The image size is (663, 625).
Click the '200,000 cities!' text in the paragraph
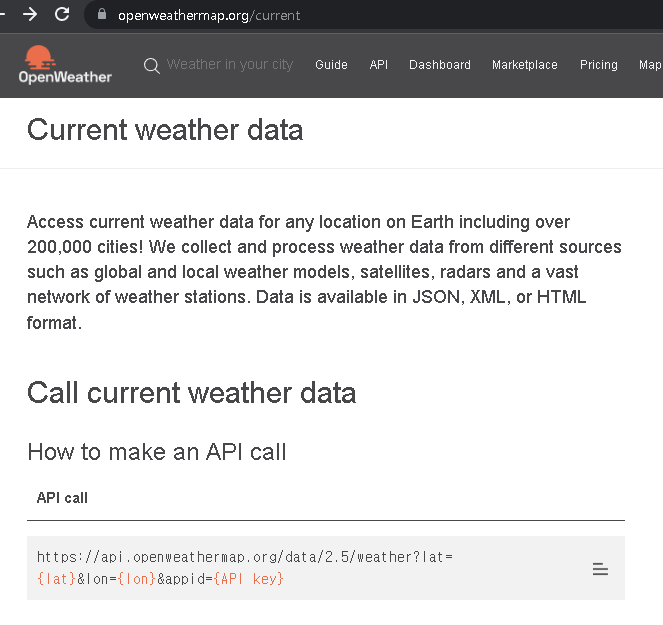pyautogui.click(x=85, y=247)
